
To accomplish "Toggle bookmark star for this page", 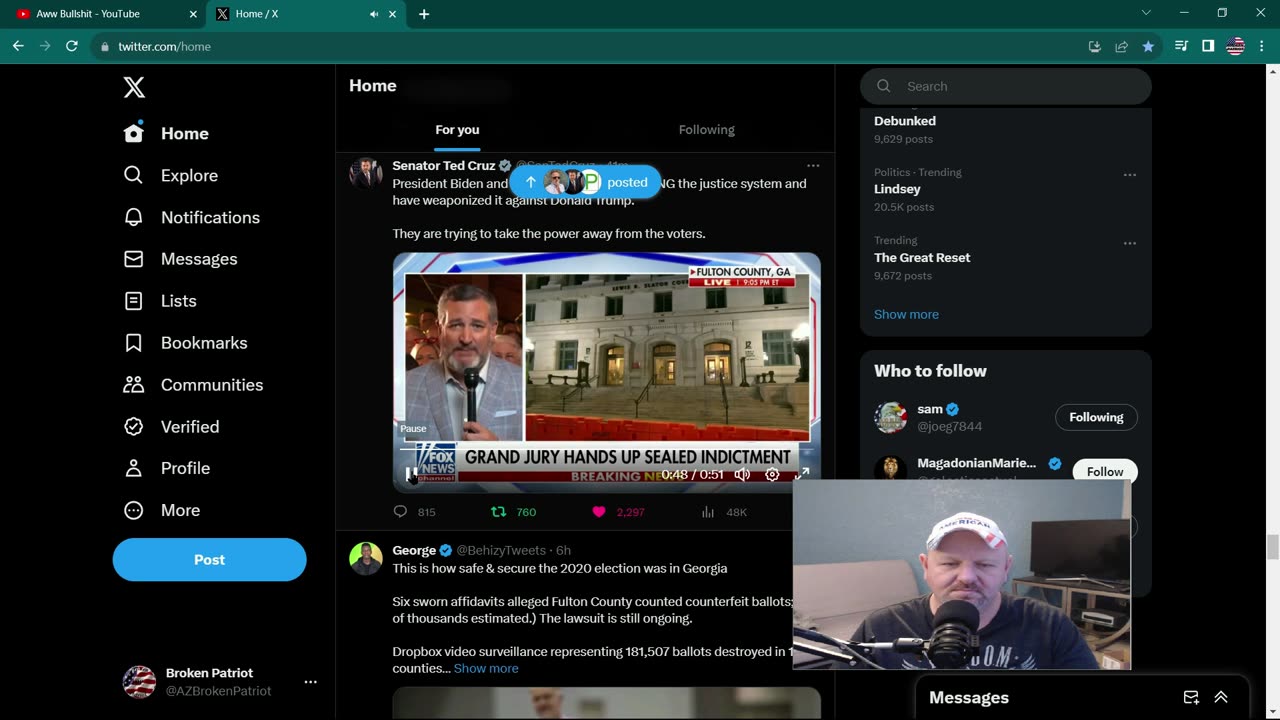I will [1148, 46].
